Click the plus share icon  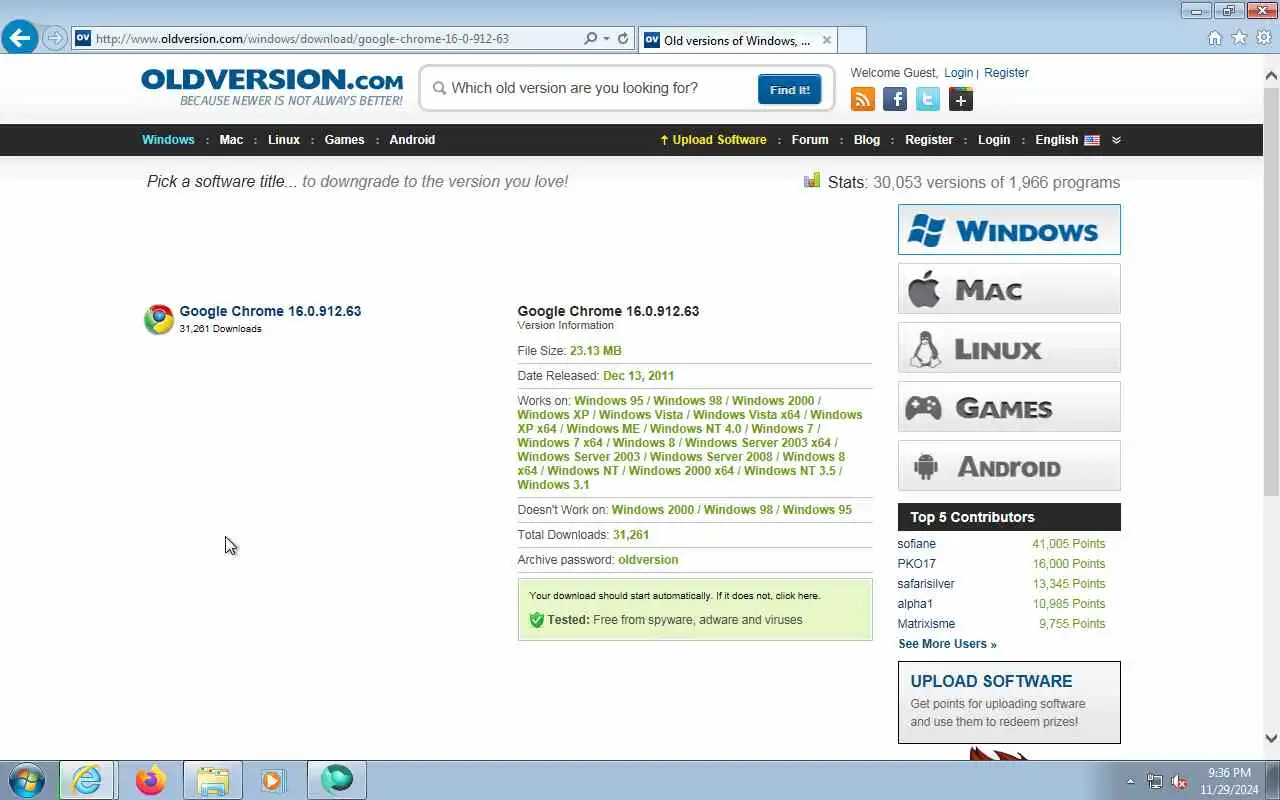(x=961, y=99)
